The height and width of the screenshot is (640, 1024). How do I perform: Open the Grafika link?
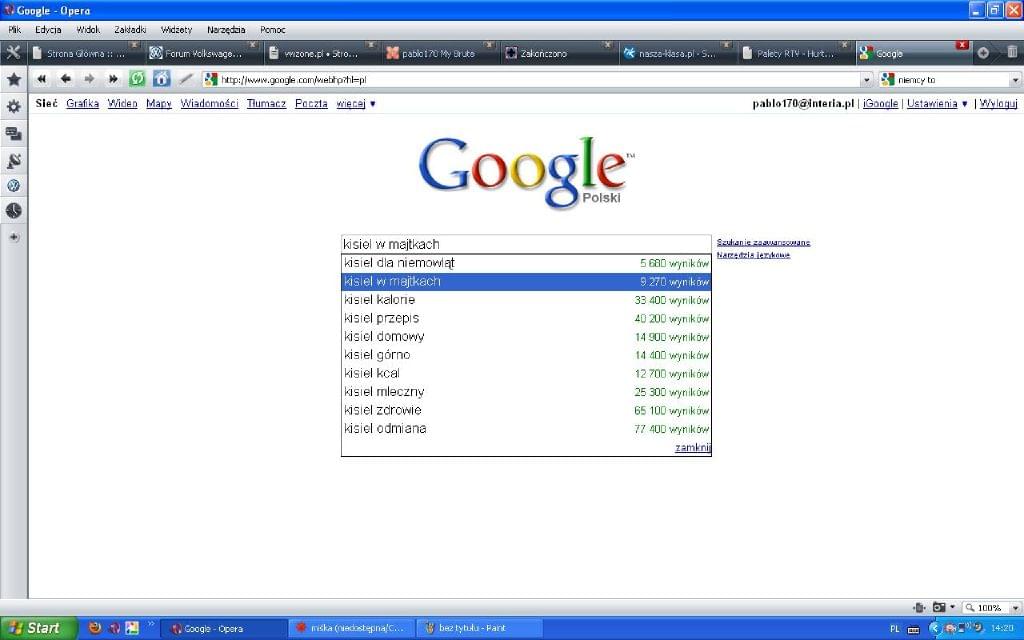[x=82, y=103]
